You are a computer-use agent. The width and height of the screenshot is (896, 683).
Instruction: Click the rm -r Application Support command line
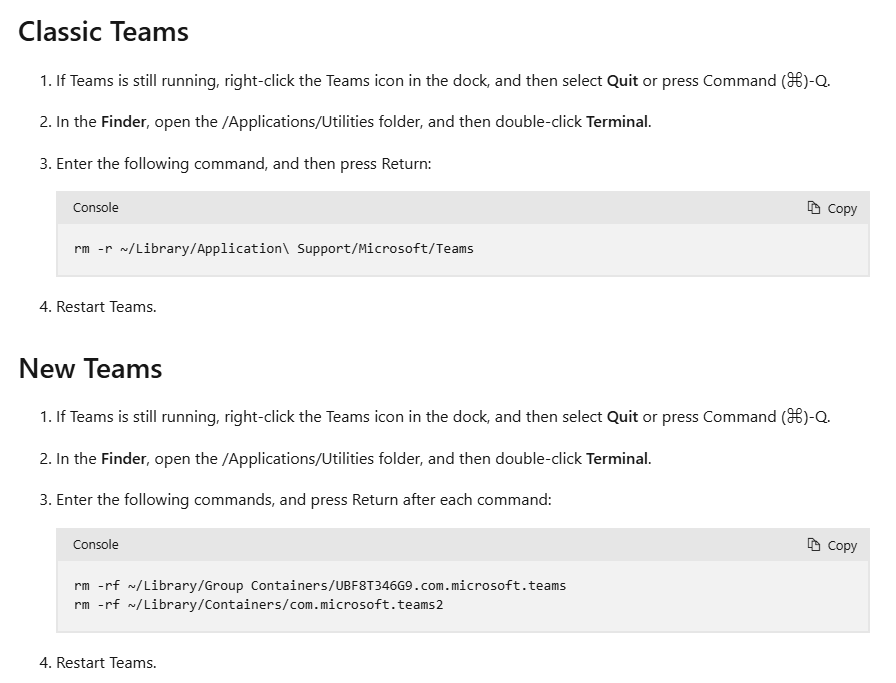tap(274, 249)
